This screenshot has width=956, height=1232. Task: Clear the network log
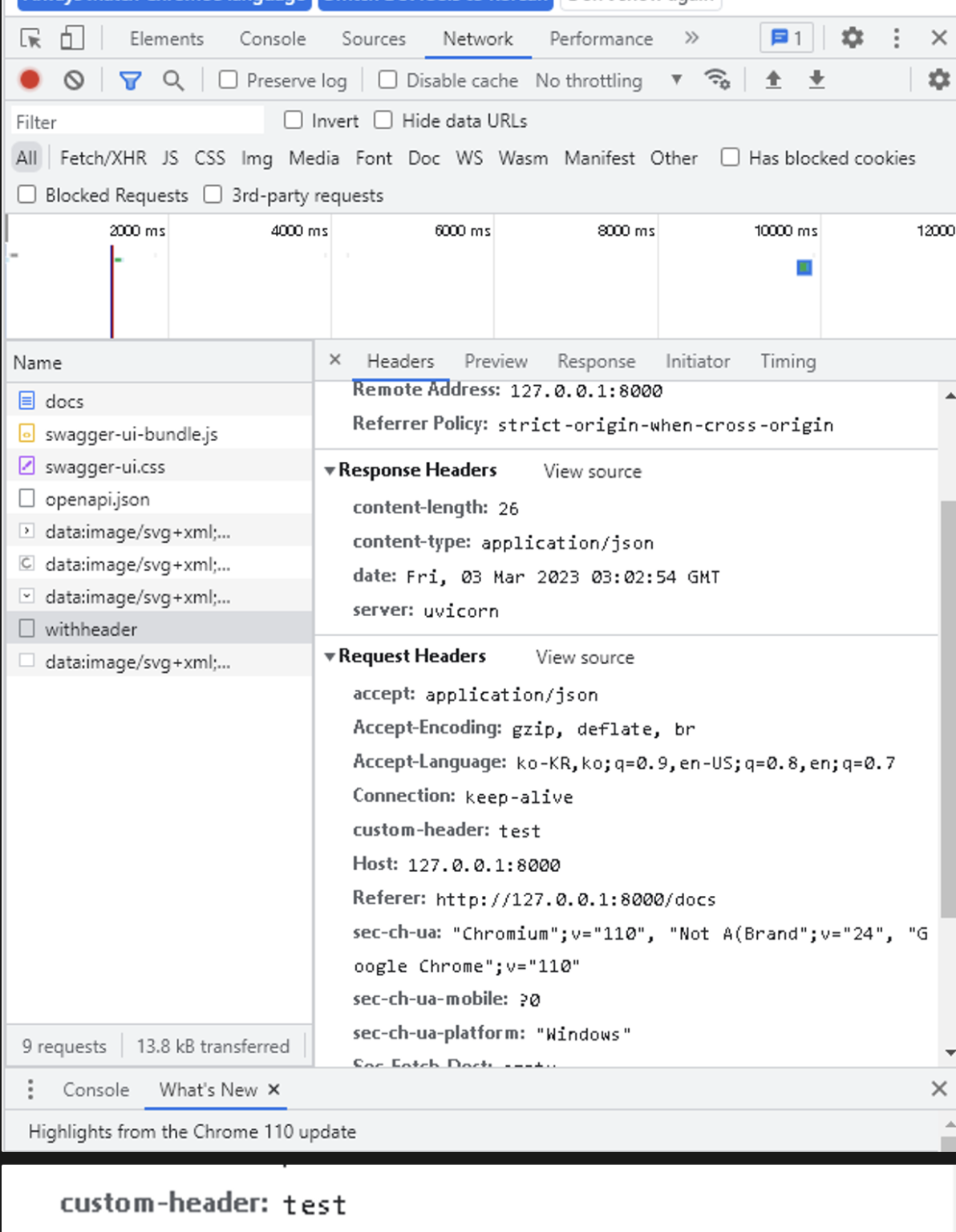point(74,80)
